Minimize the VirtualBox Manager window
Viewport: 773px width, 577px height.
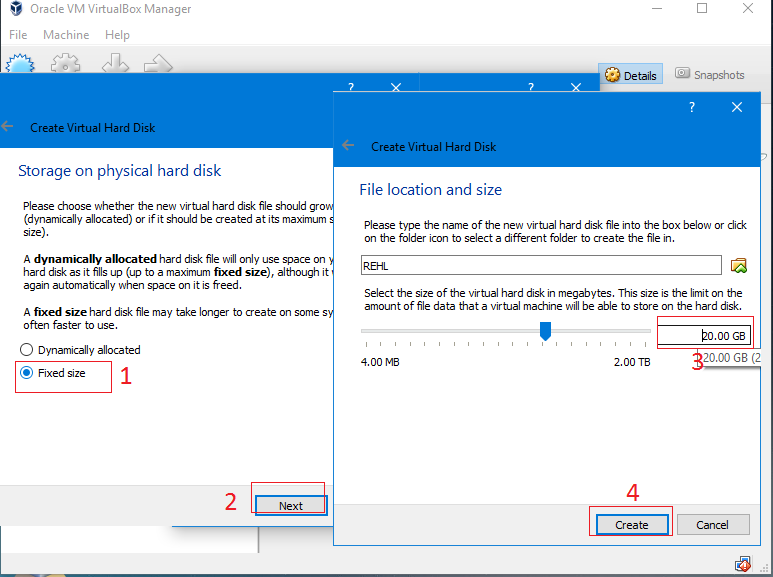tap(657, 8)
